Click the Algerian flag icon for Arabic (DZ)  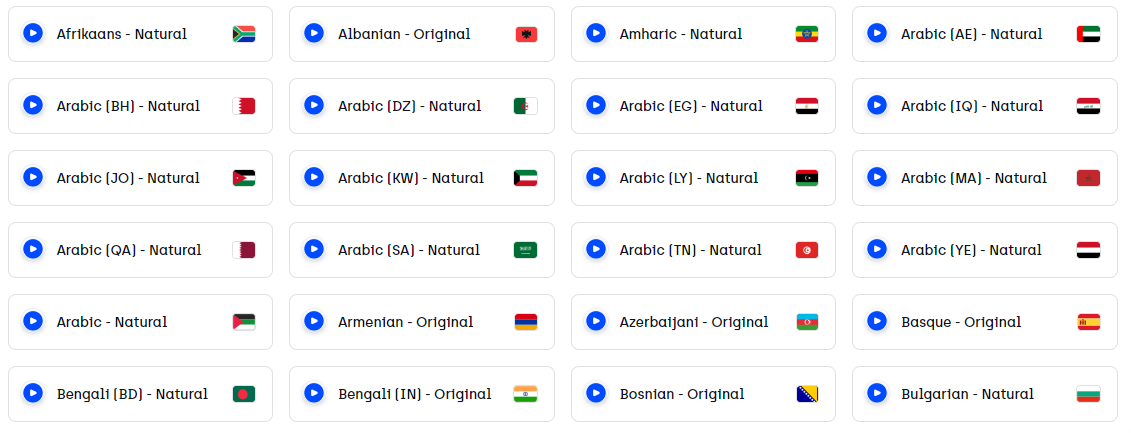click(x=525, y=106)
